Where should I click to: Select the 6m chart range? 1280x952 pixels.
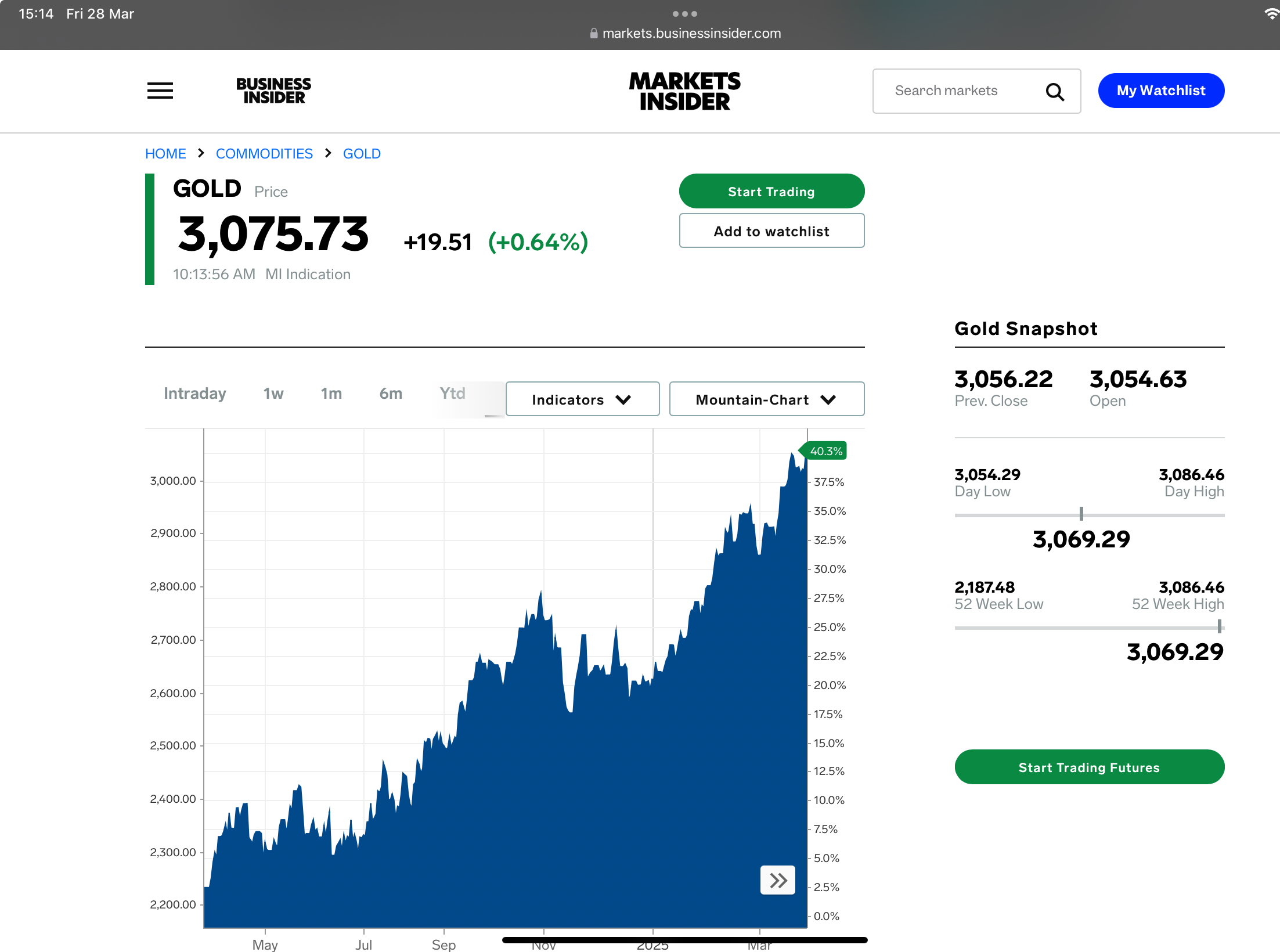point(391,394)
